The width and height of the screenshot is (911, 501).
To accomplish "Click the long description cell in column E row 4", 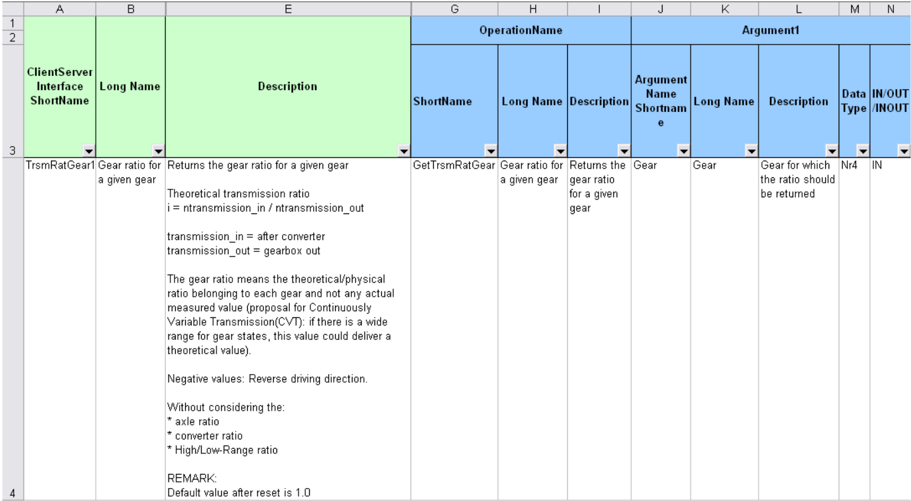I will 288,329.
